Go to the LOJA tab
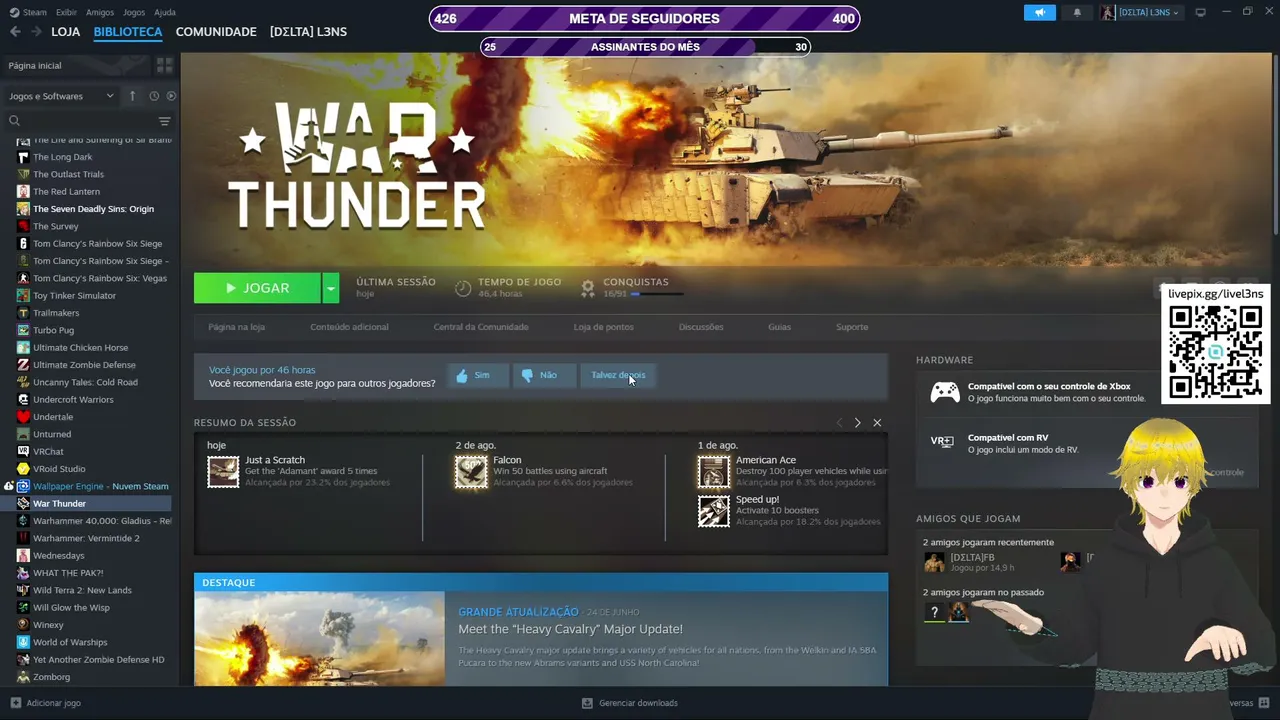Screen dimensions: 1280x720 tap(66, 32)
